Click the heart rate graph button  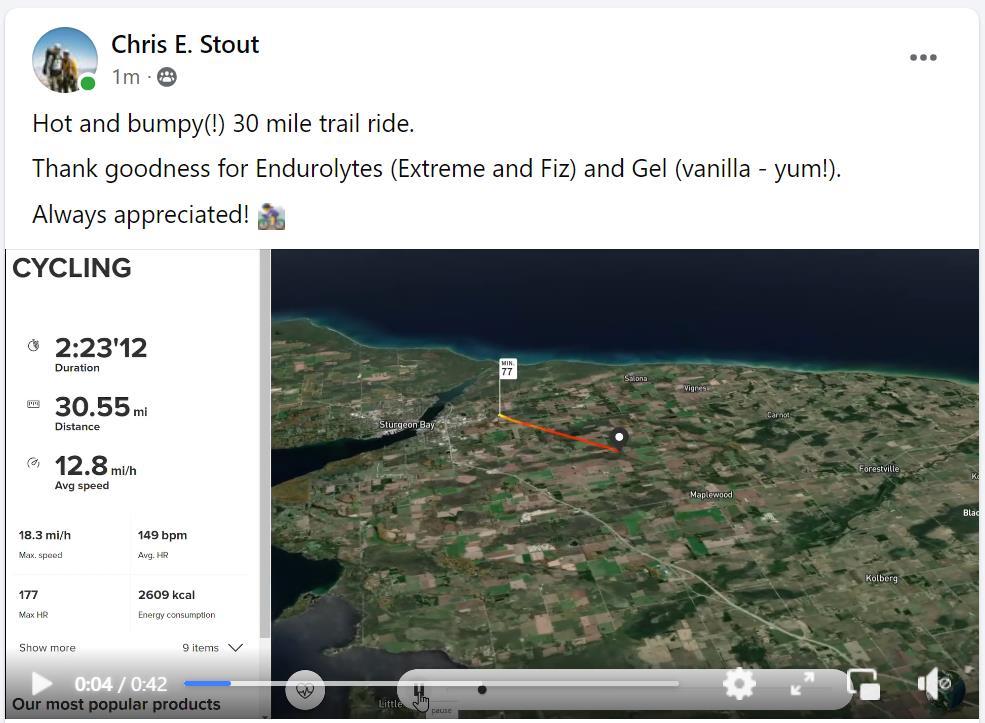[305, 690]
